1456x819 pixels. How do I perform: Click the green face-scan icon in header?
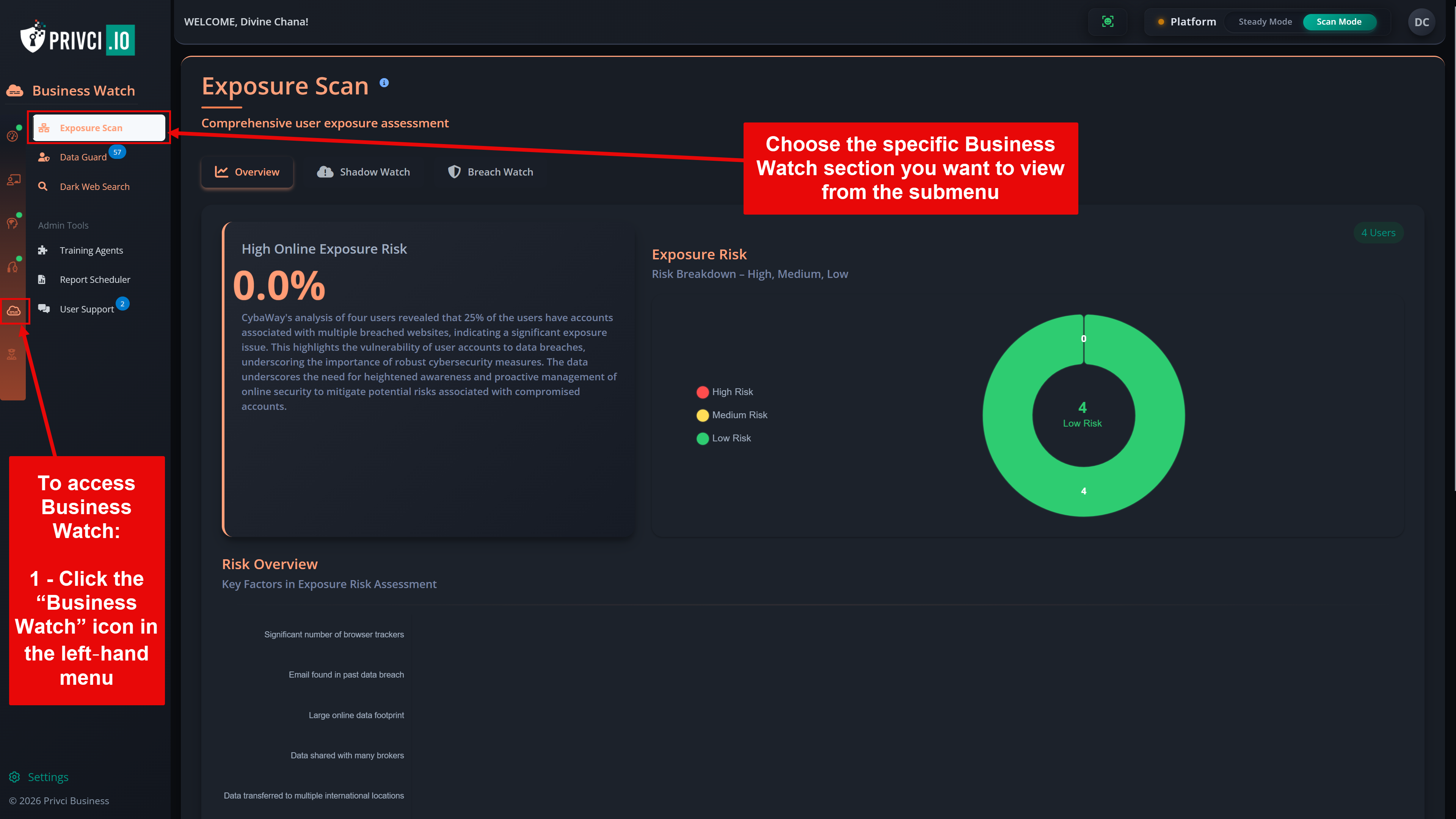pos(1108,22)
